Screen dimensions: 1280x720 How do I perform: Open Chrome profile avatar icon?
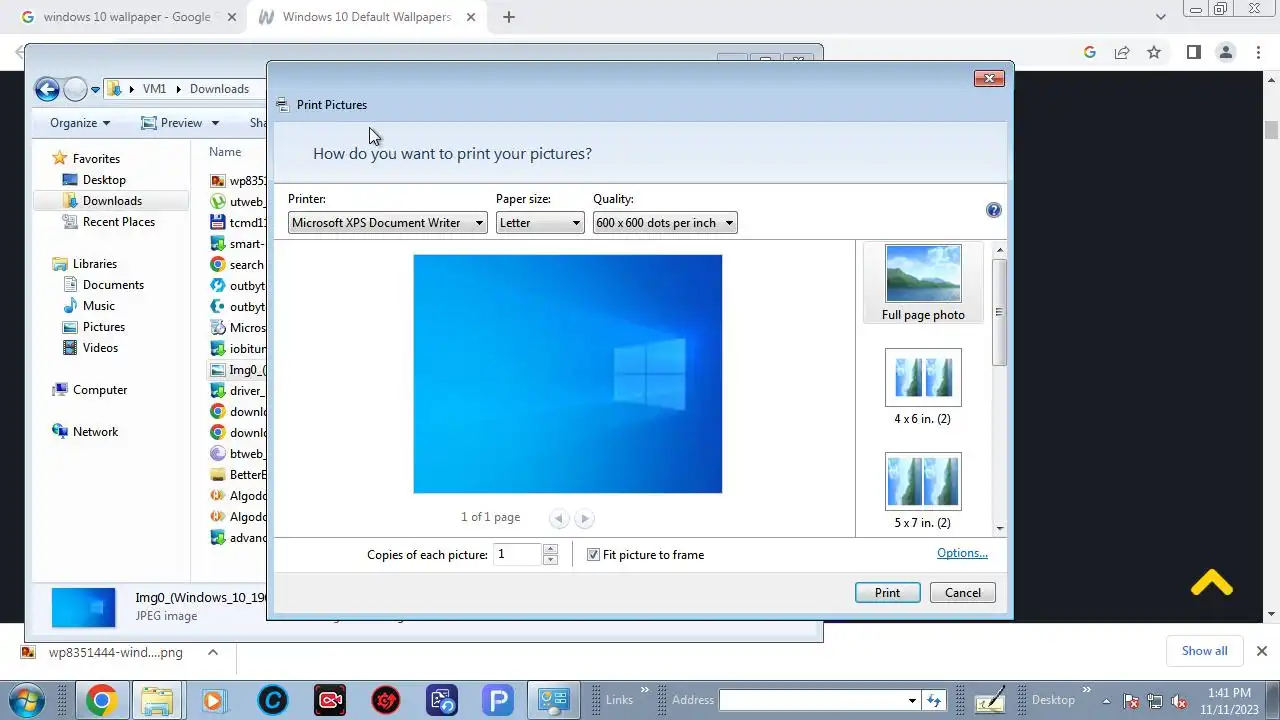pos(1226,52)
